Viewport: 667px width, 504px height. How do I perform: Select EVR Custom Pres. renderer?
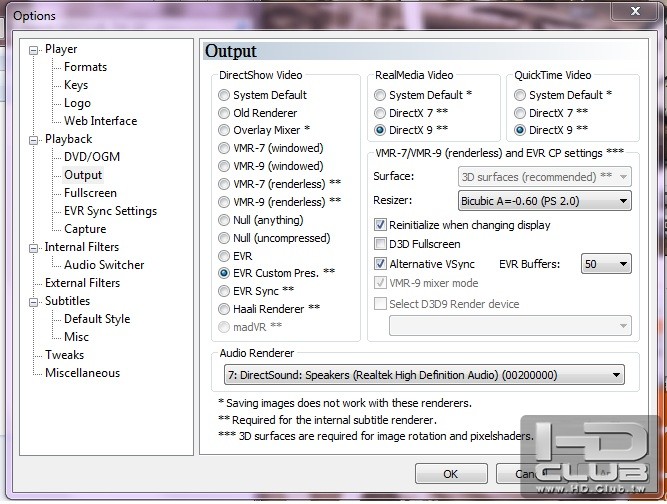224,273
